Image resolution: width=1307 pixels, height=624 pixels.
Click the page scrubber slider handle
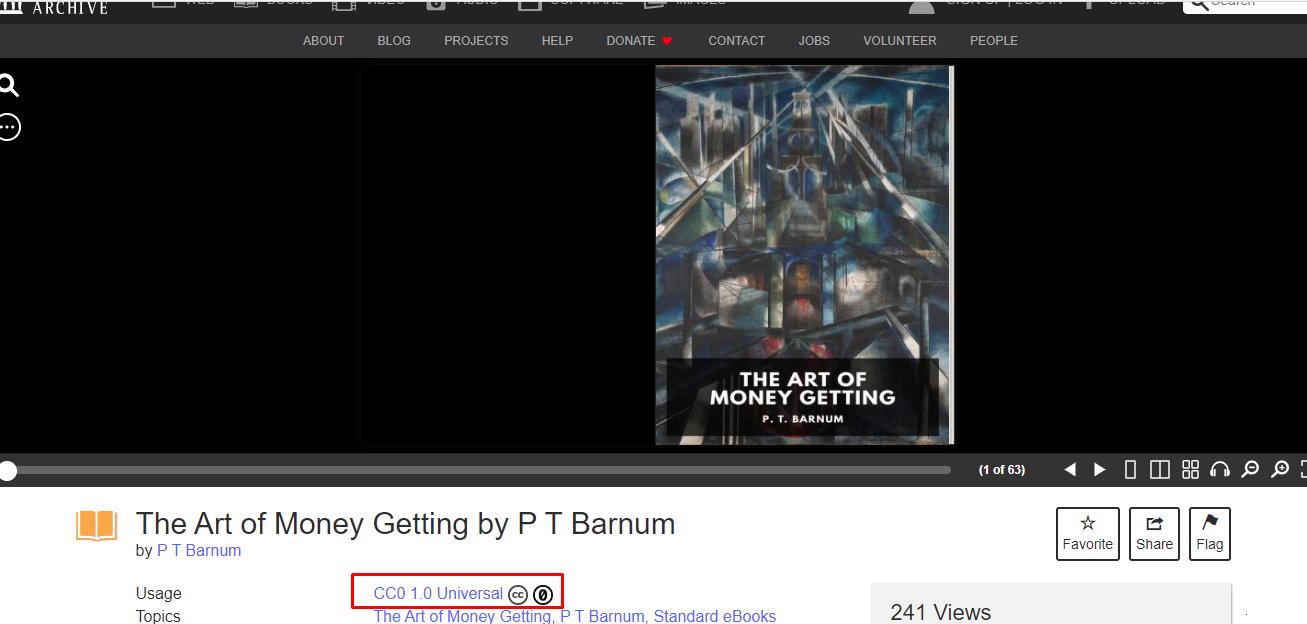(8, 470)
